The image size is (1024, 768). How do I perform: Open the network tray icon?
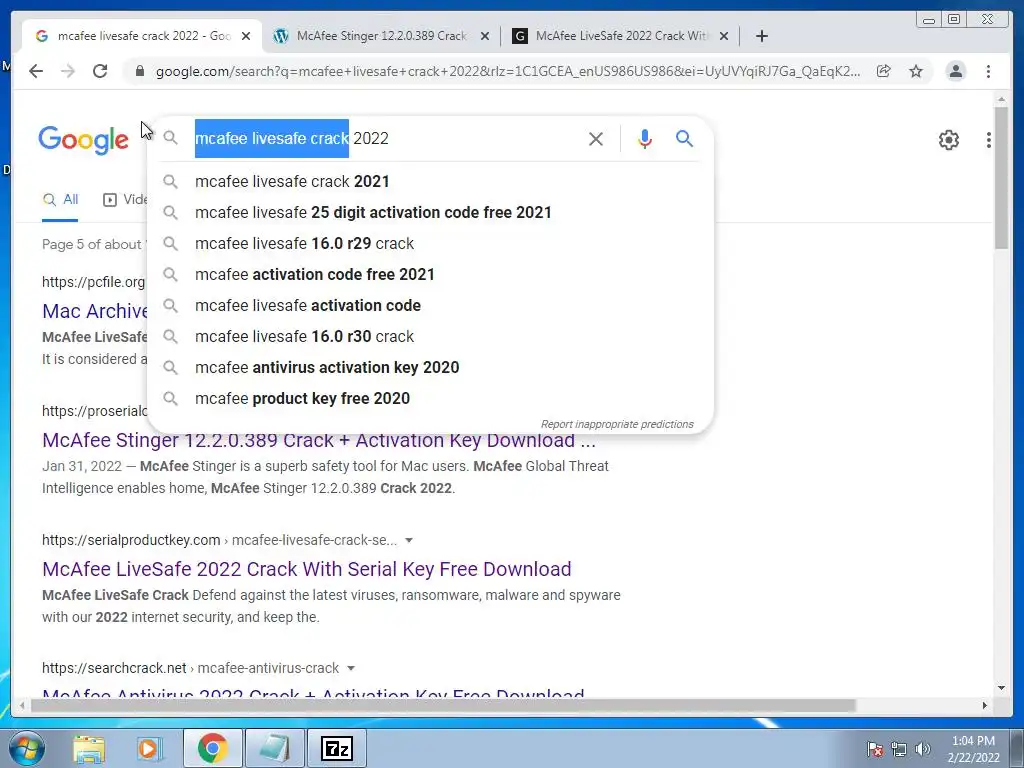click(x=899, y=749)
